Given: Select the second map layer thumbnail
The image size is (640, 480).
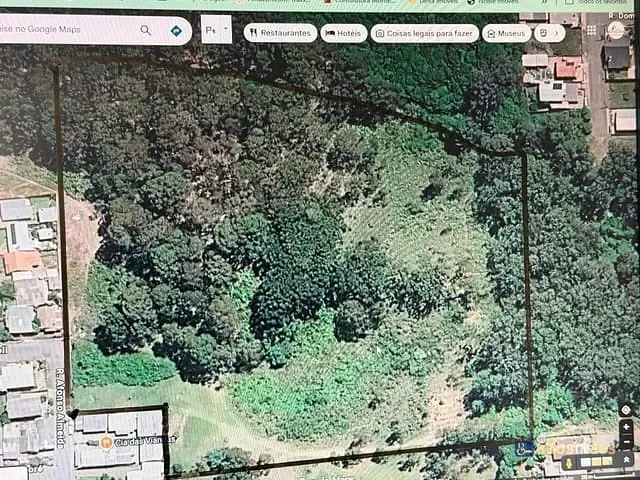Looking at the screenshot, I should [x=598, y=462].
